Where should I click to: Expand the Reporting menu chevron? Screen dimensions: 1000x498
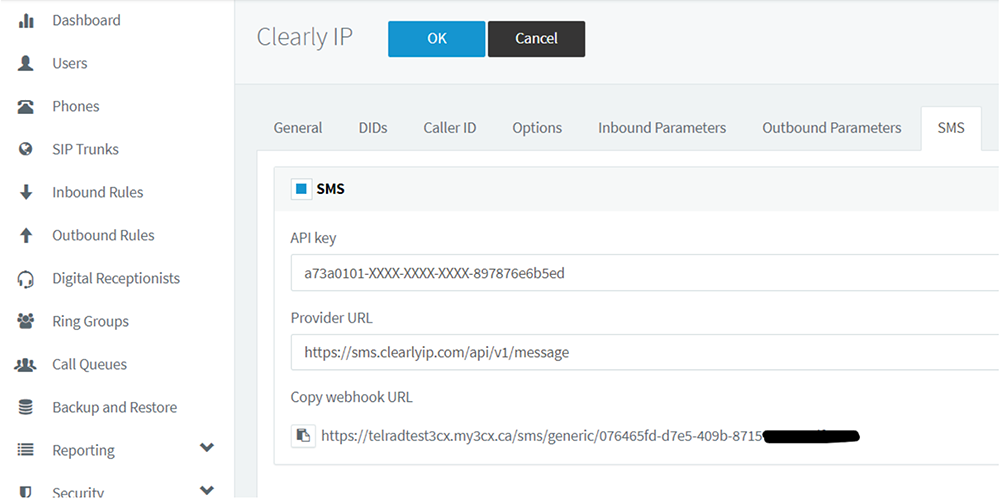(207, 448)
